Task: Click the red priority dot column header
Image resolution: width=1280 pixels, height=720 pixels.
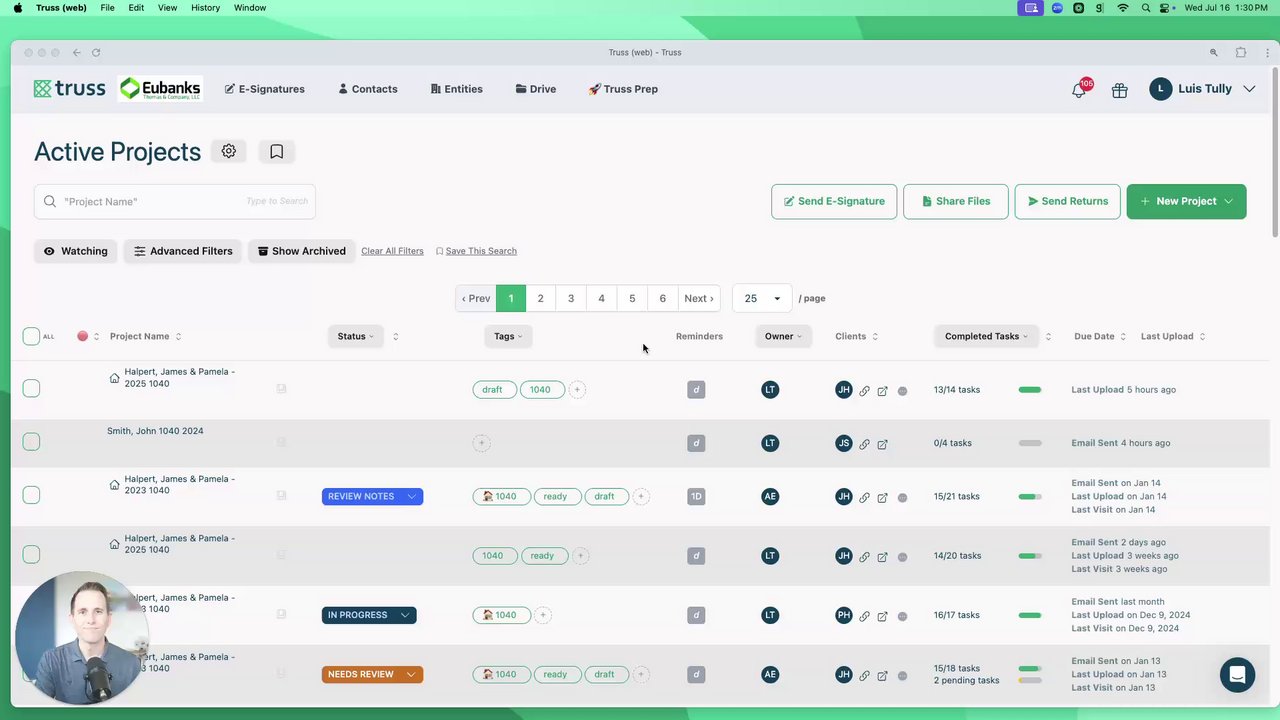Action: coord(83,336)
